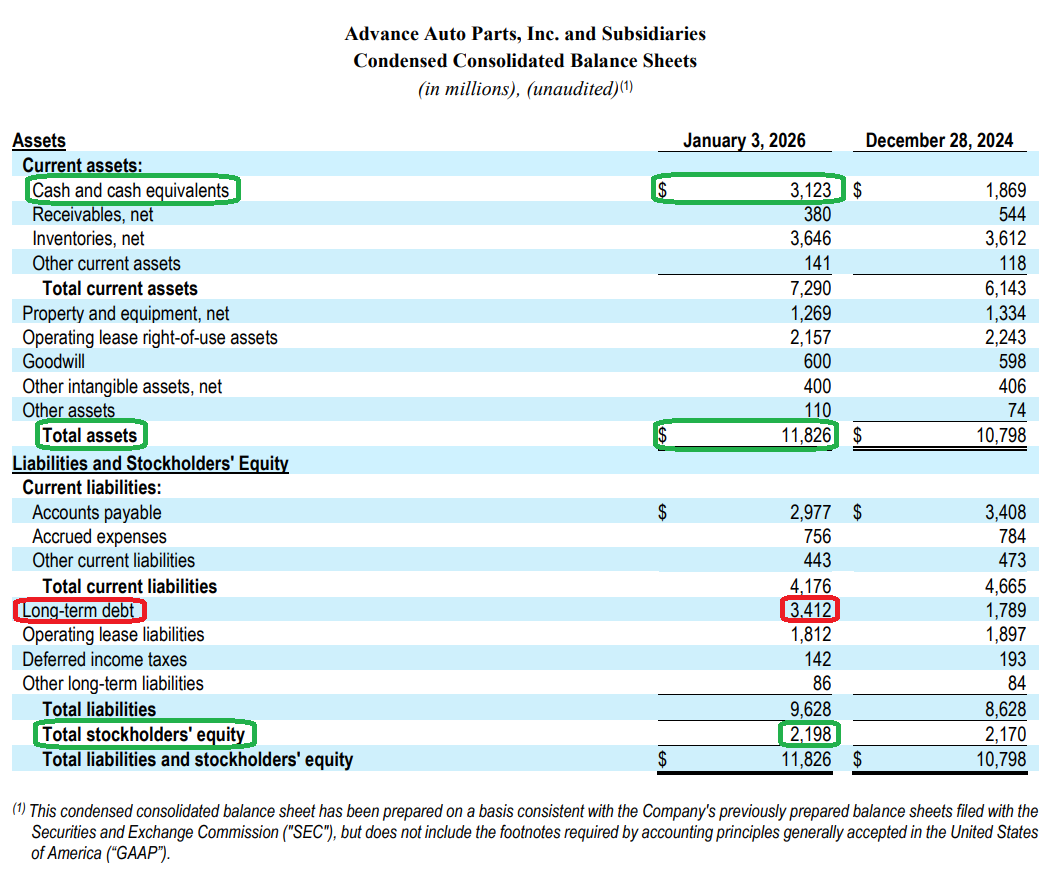Select the Operating lease right-of-use assets label
Image resolution: width=1056 pixels, height=874 pixels.
pyautogui.click(x=150, y=338)
